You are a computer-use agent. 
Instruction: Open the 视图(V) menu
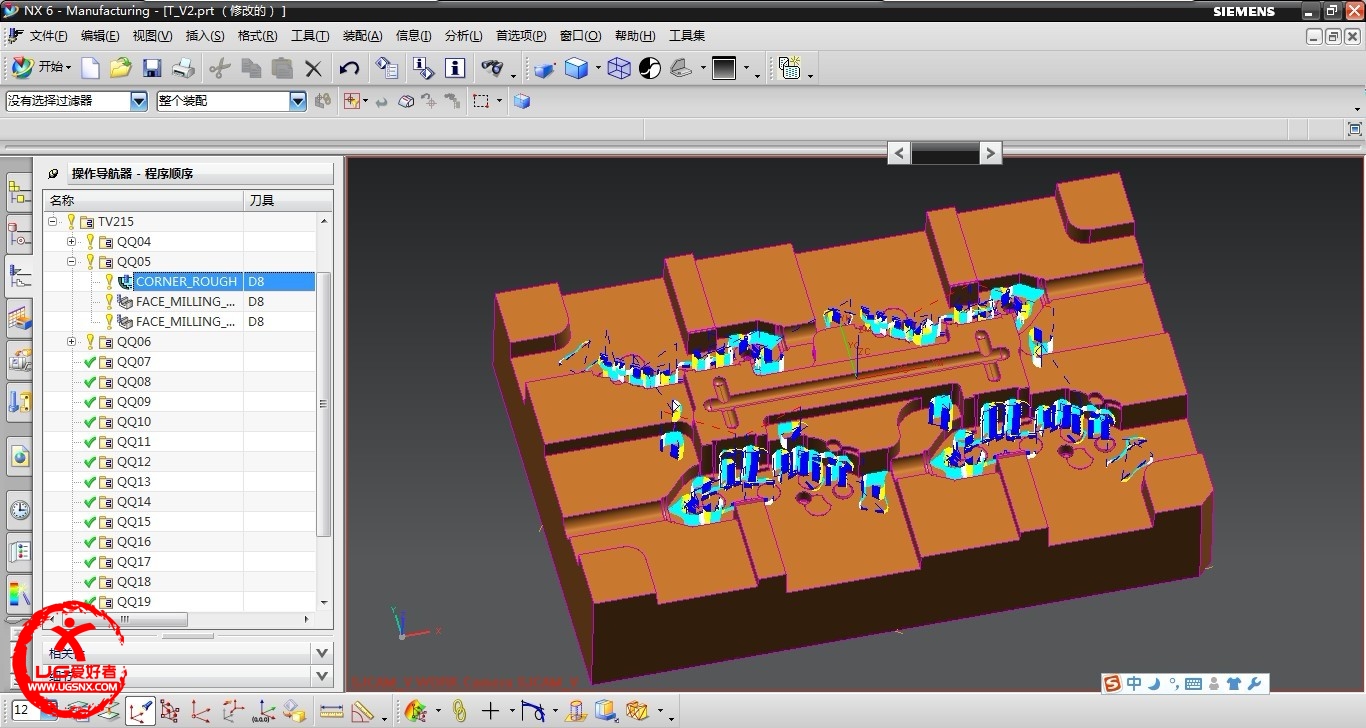[152, 36]
